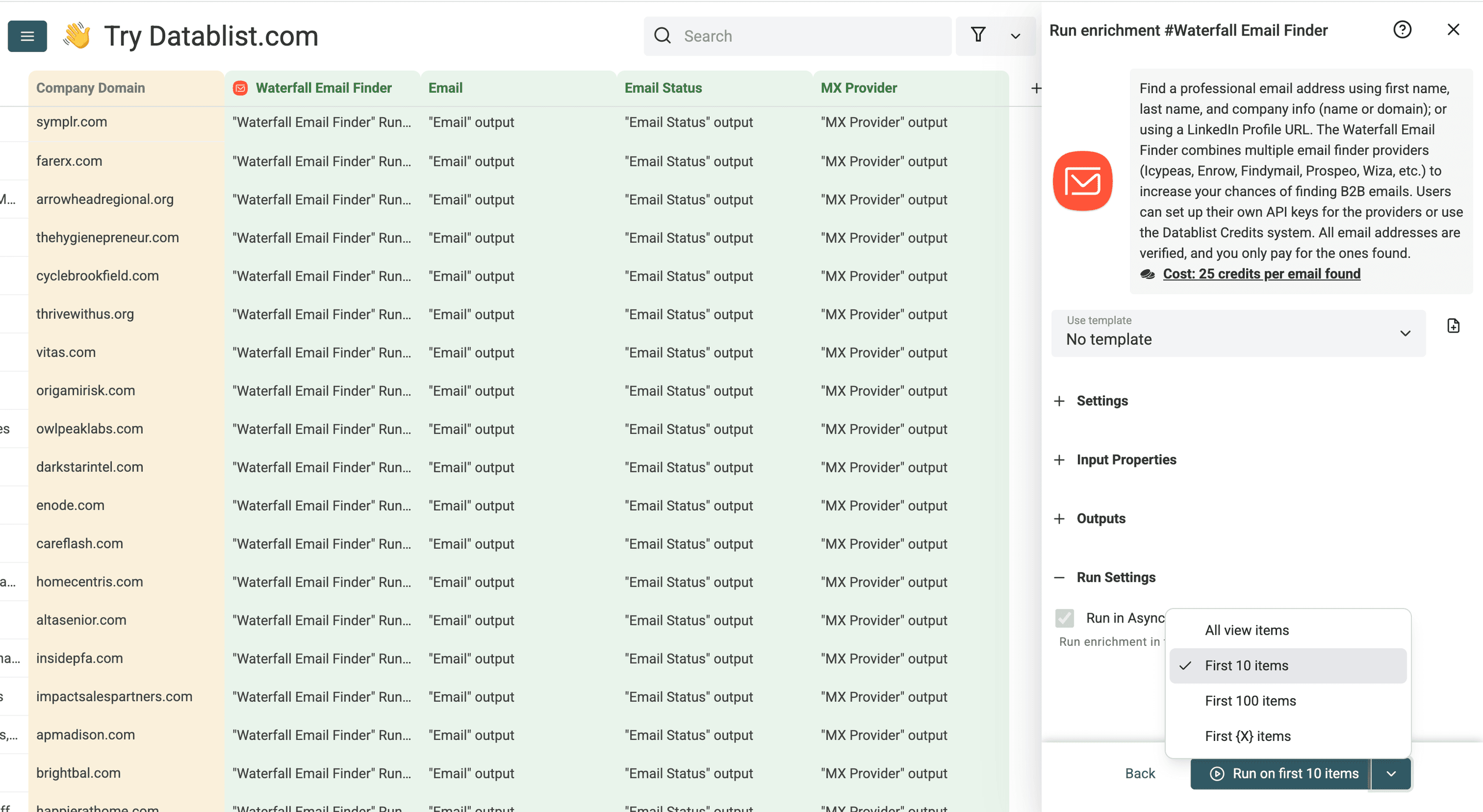Select the darkstarintel.com cell
The width and height of the screenshot is (1483, 812).
[x=126, y=467]
